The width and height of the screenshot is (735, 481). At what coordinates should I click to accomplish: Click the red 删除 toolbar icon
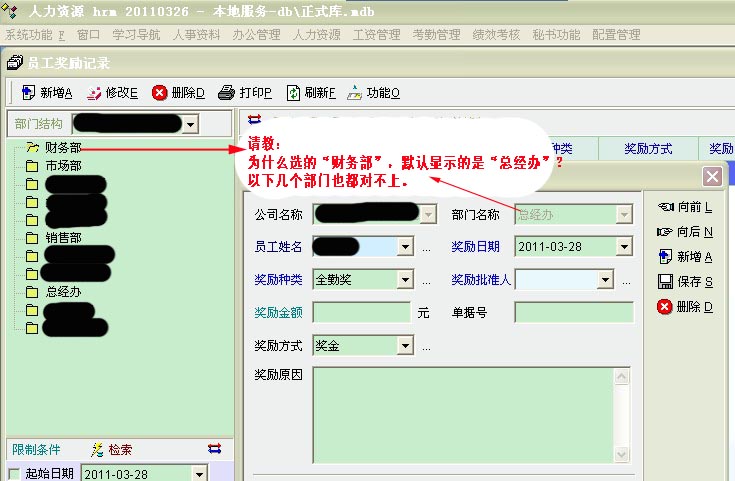(160, 93)
